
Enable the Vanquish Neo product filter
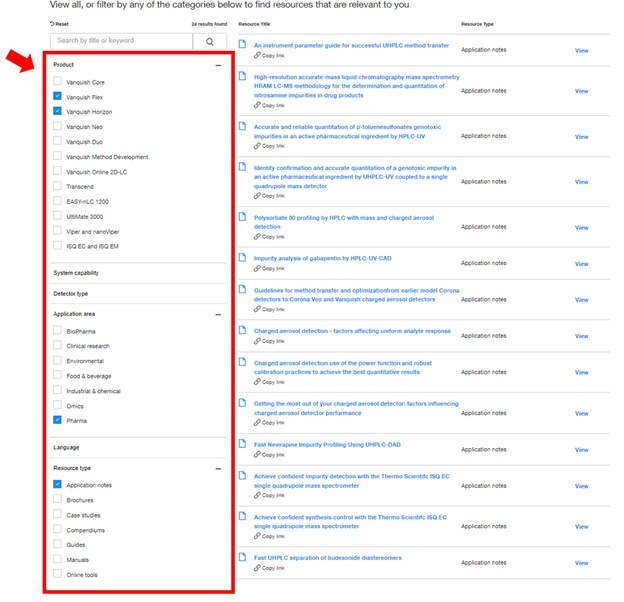point(57,126)
